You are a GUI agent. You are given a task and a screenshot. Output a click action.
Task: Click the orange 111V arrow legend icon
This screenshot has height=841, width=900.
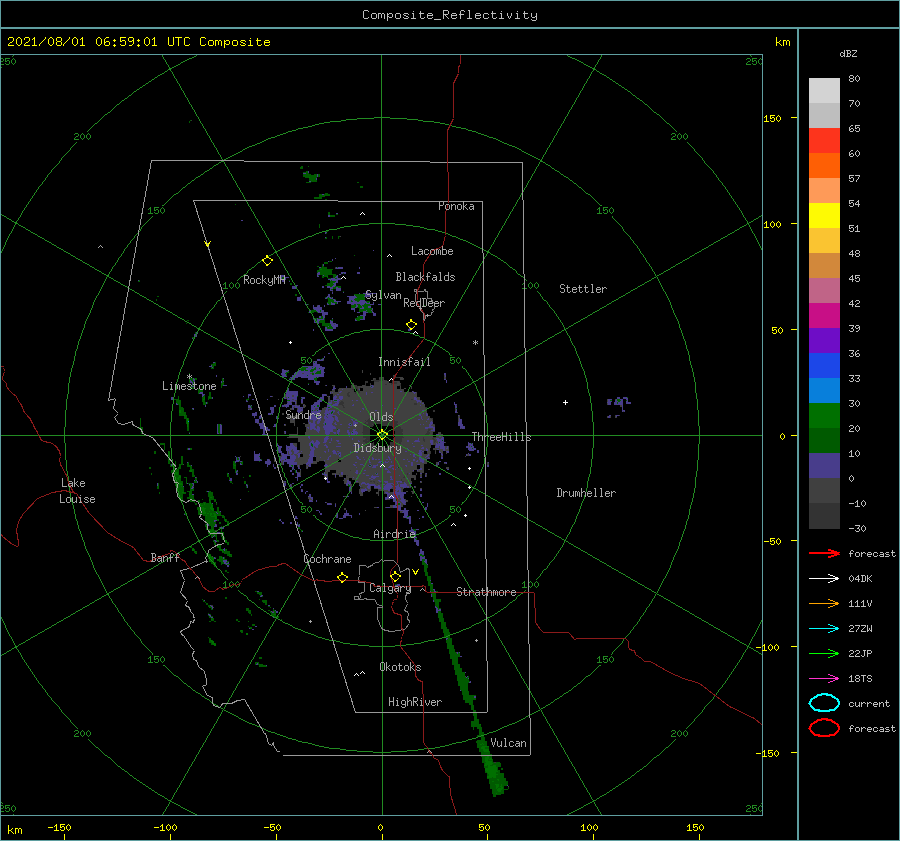pos(824,603)
